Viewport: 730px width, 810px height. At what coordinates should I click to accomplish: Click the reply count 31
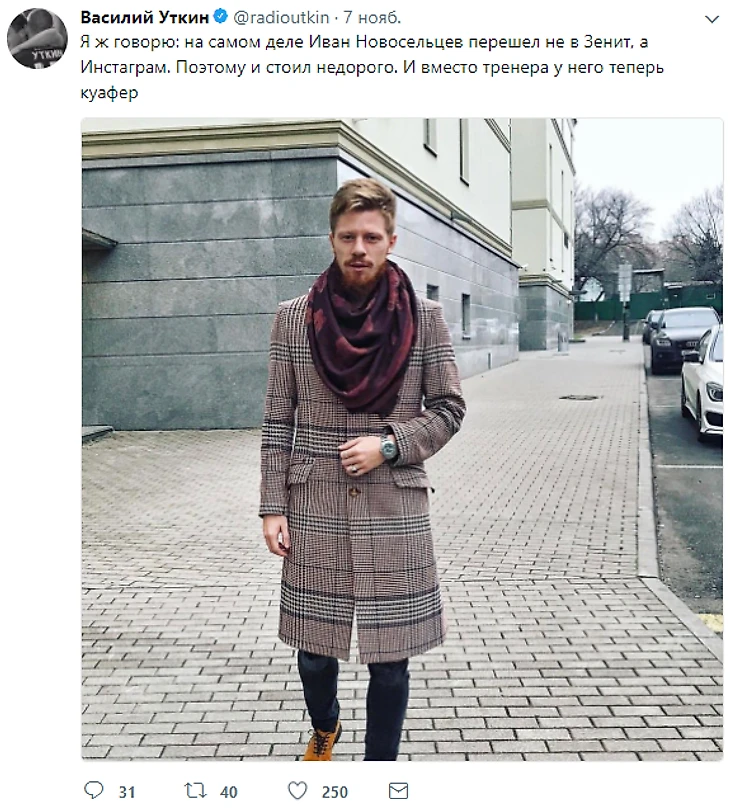pyautogui.click(x=127, y=792)
